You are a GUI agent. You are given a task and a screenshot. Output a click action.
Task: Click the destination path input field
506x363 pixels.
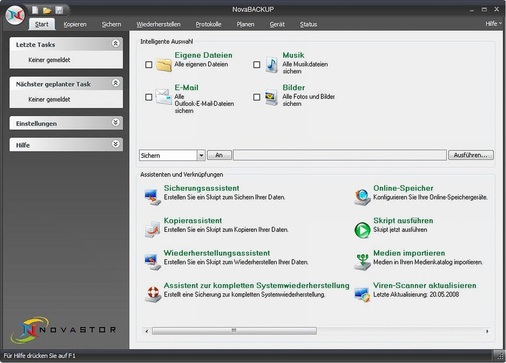click(x=340, y=155)
